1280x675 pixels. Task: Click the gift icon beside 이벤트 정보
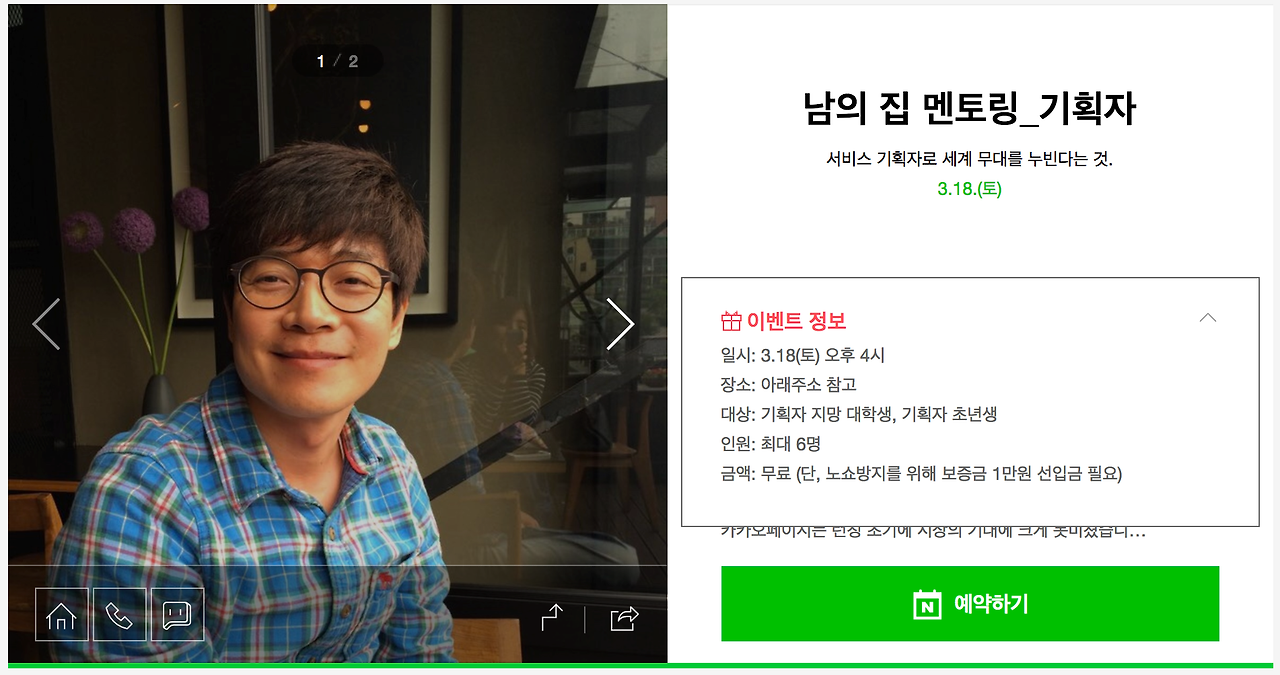coord(731,321)
